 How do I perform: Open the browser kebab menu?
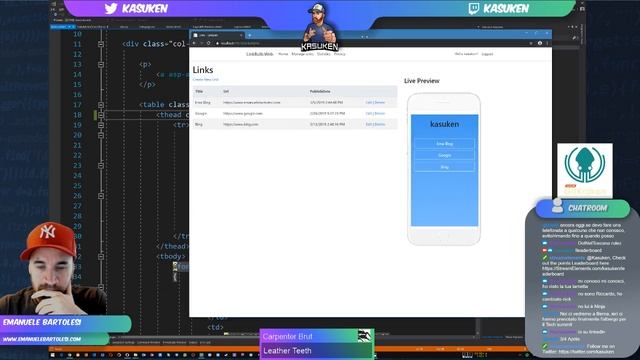click(547, 43)
